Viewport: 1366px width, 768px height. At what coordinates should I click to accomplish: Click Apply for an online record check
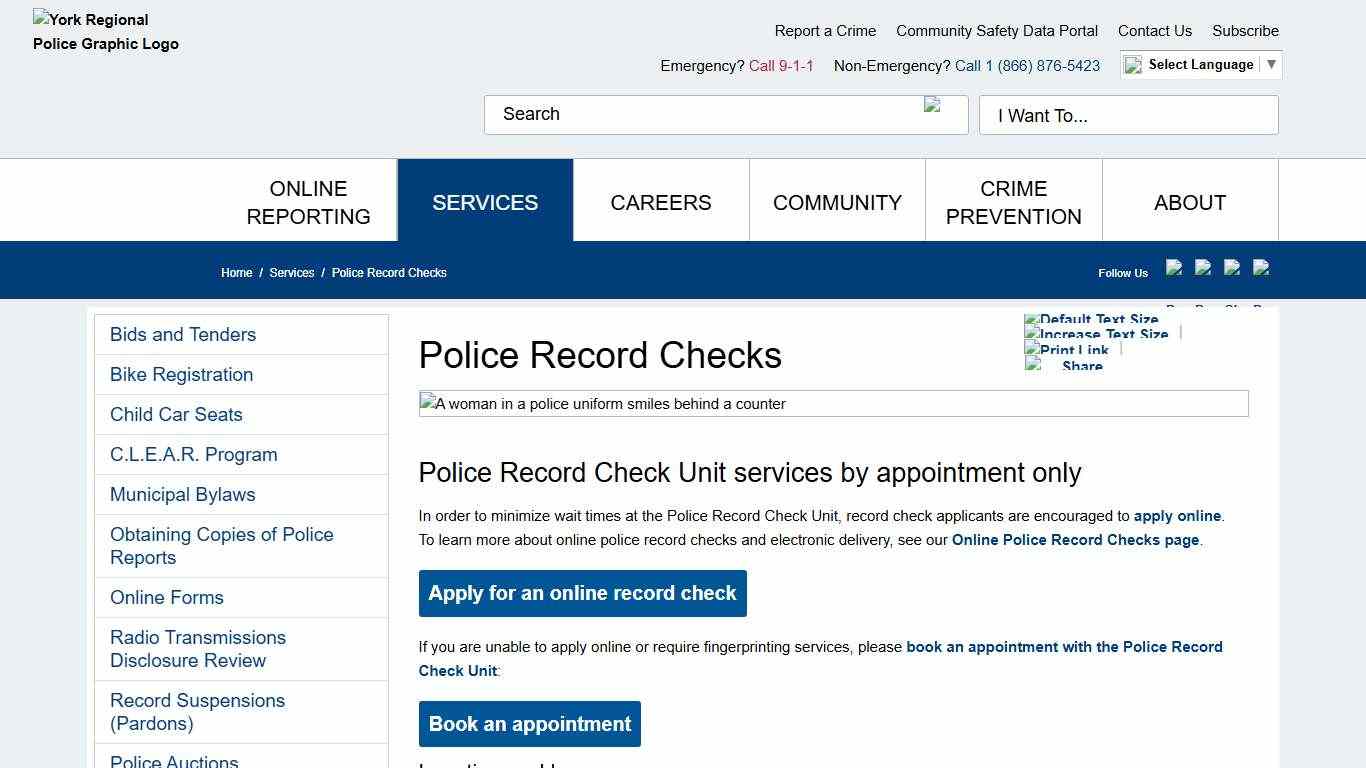coord(582,593)
